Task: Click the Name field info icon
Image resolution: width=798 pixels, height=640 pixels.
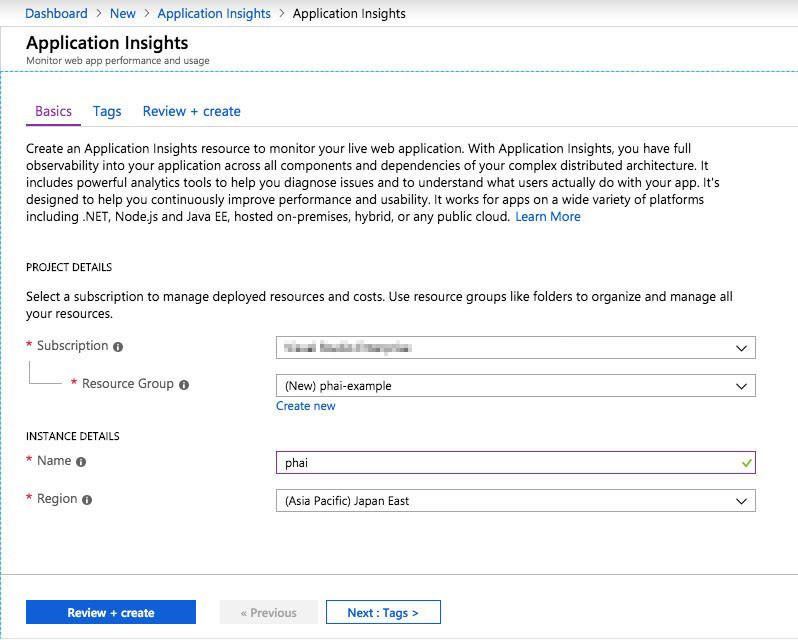Action: coord(81,462)
